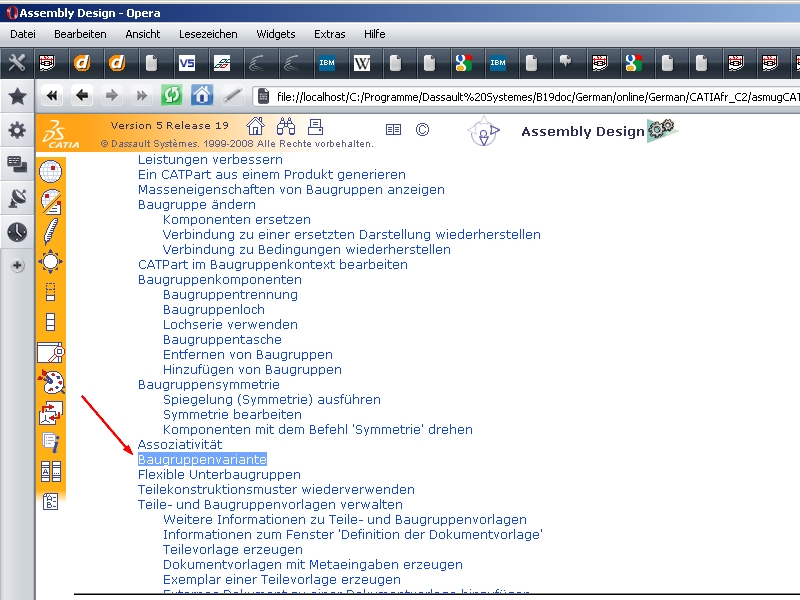Open the Assoziativität link

tap(180, 444)
